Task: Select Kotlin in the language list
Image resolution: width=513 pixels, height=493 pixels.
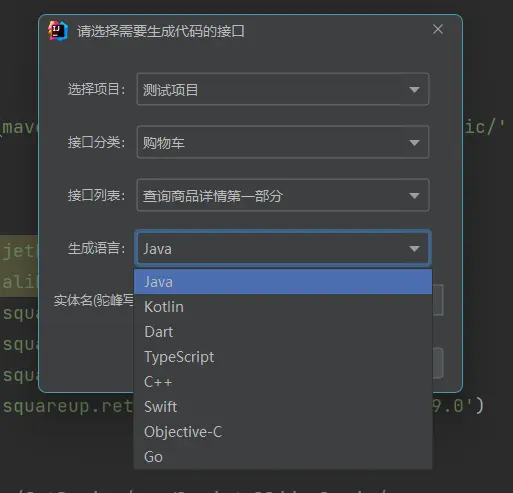Action: (x=283, y=307)
